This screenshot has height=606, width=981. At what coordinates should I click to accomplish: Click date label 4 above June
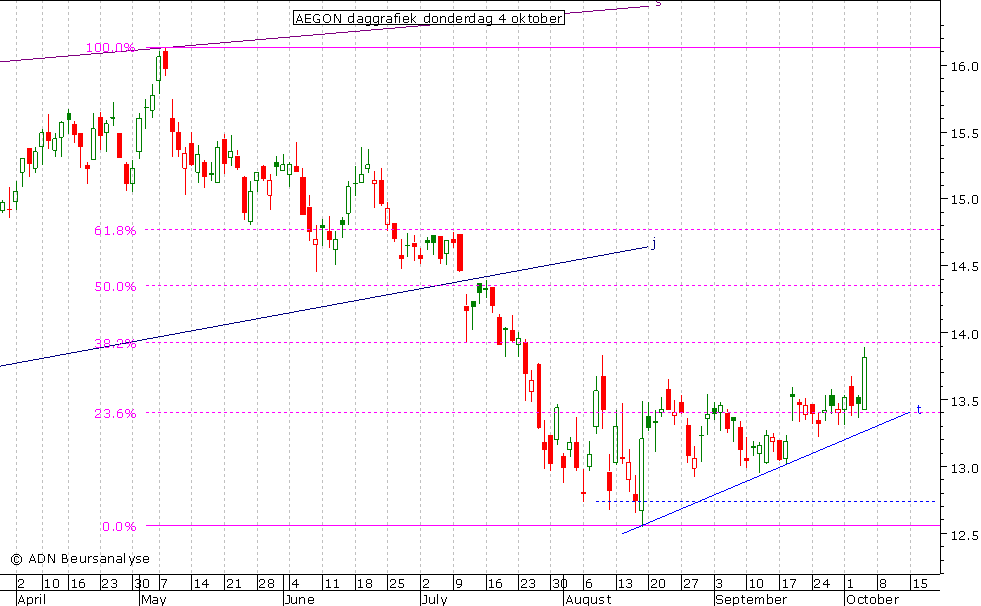point(295,583)
